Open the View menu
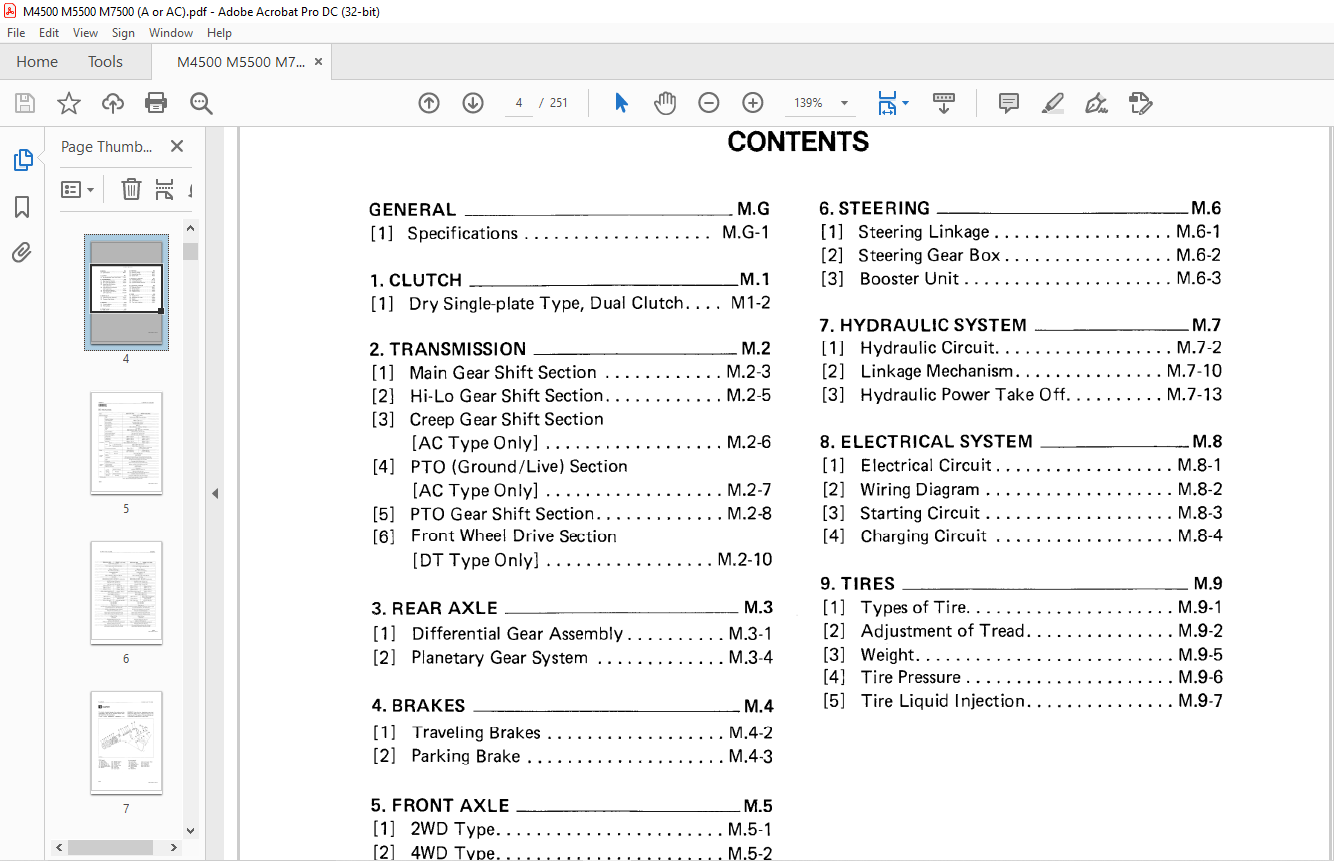The width and height of the screenshot is (1334, 861). [x=85, y=33]
